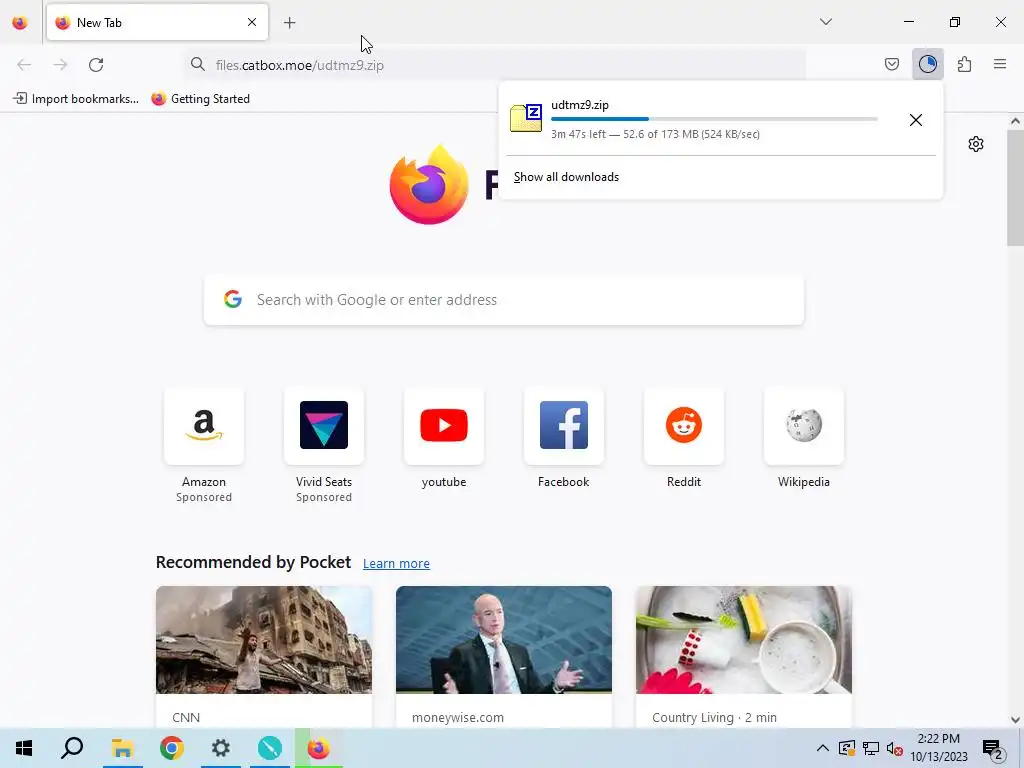Open File Explorer from taskbar
The image size is (1024, 768).
coord(122,748)
